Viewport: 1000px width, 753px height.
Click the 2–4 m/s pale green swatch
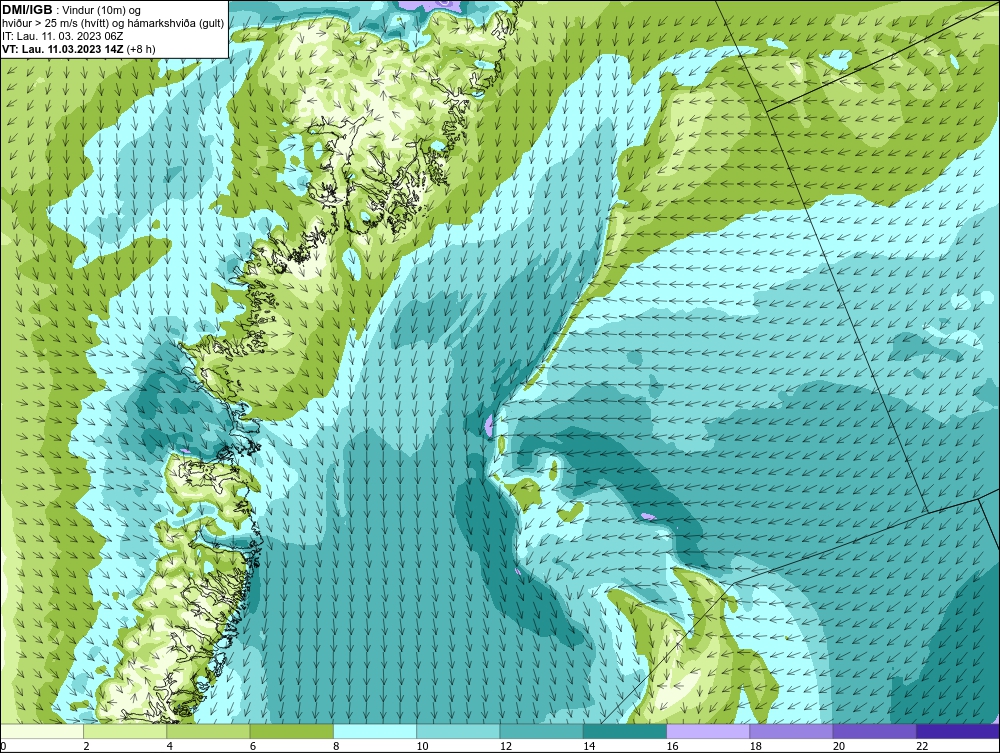125,731
